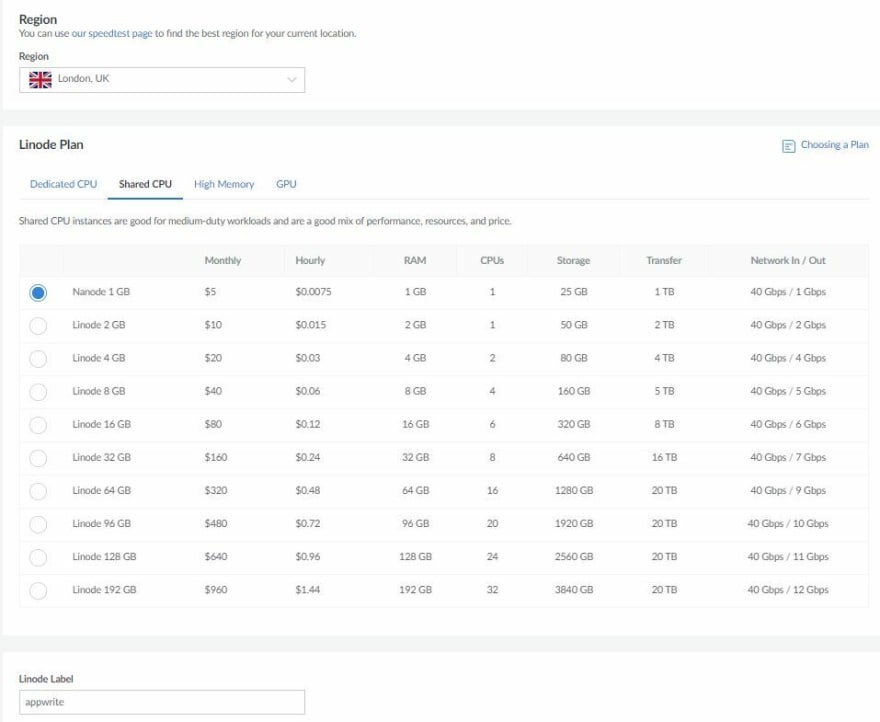Select the Linode 32 GB plan radio
880x722 pixels.
[38, 458]
